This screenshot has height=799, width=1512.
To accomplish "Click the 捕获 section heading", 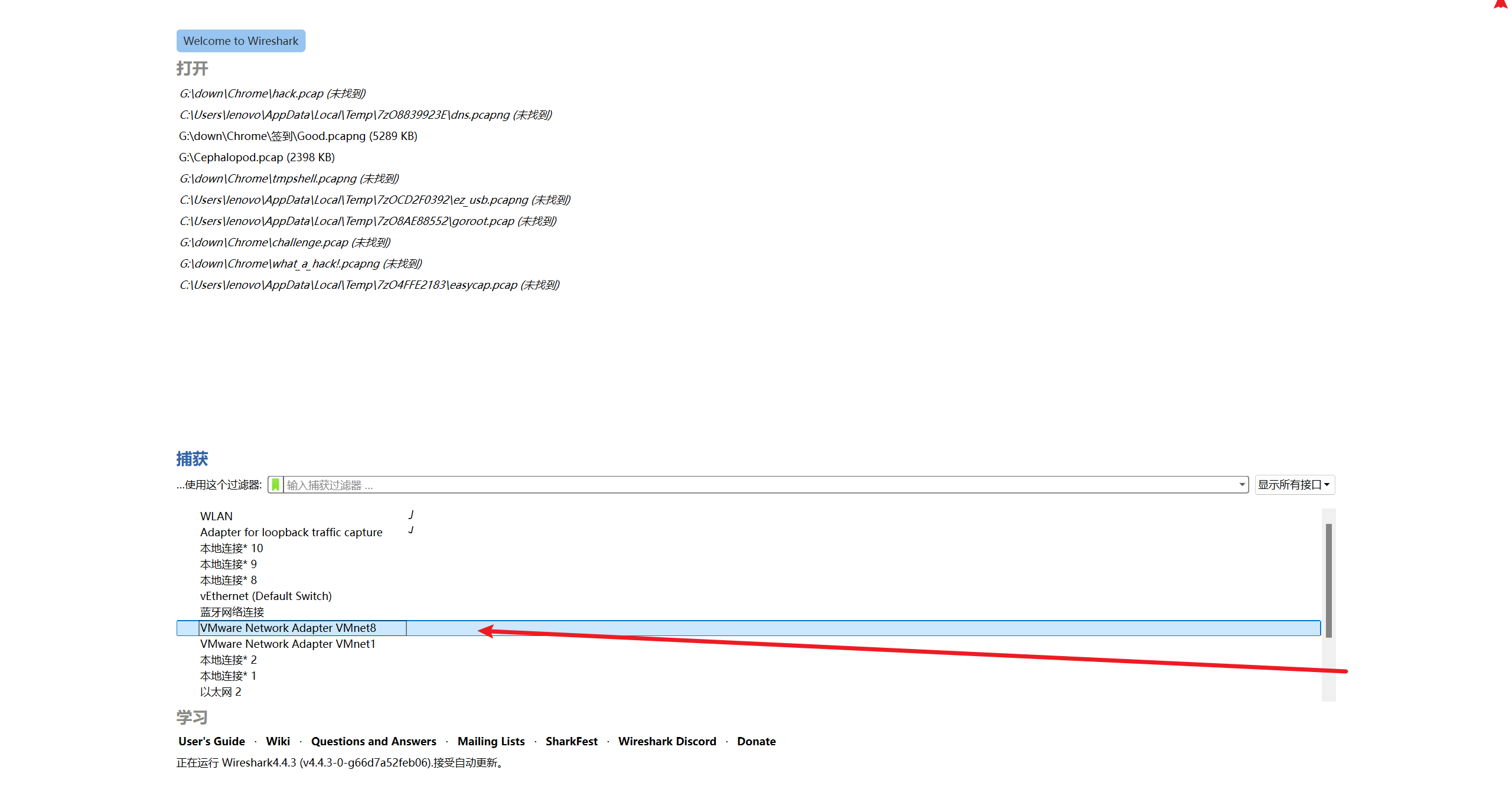I will pyautogui.click(x=192, y=459).
